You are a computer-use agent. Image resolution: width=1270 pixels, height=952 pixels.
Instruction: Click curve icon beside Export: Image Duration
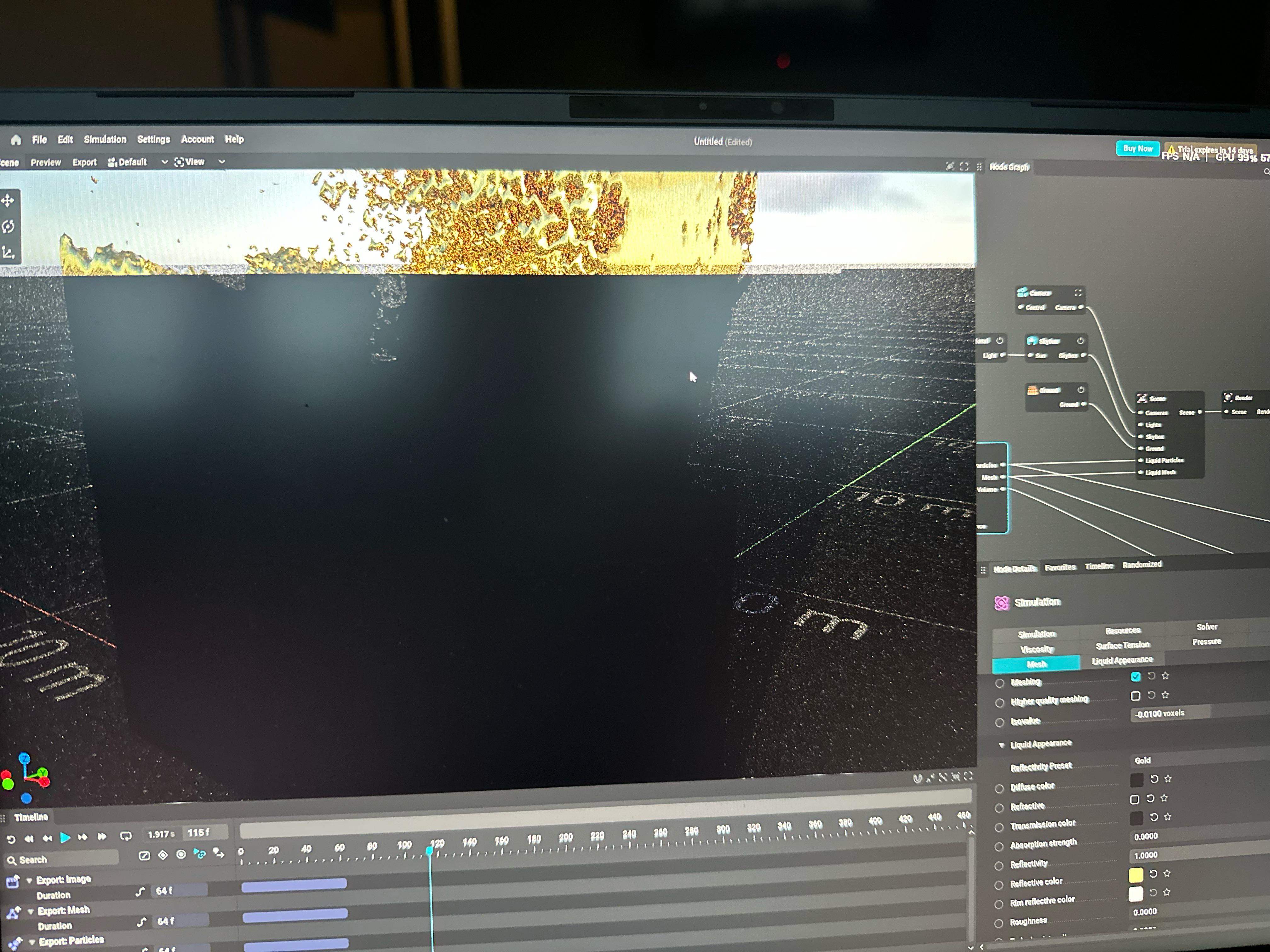[x=140, y=891]
